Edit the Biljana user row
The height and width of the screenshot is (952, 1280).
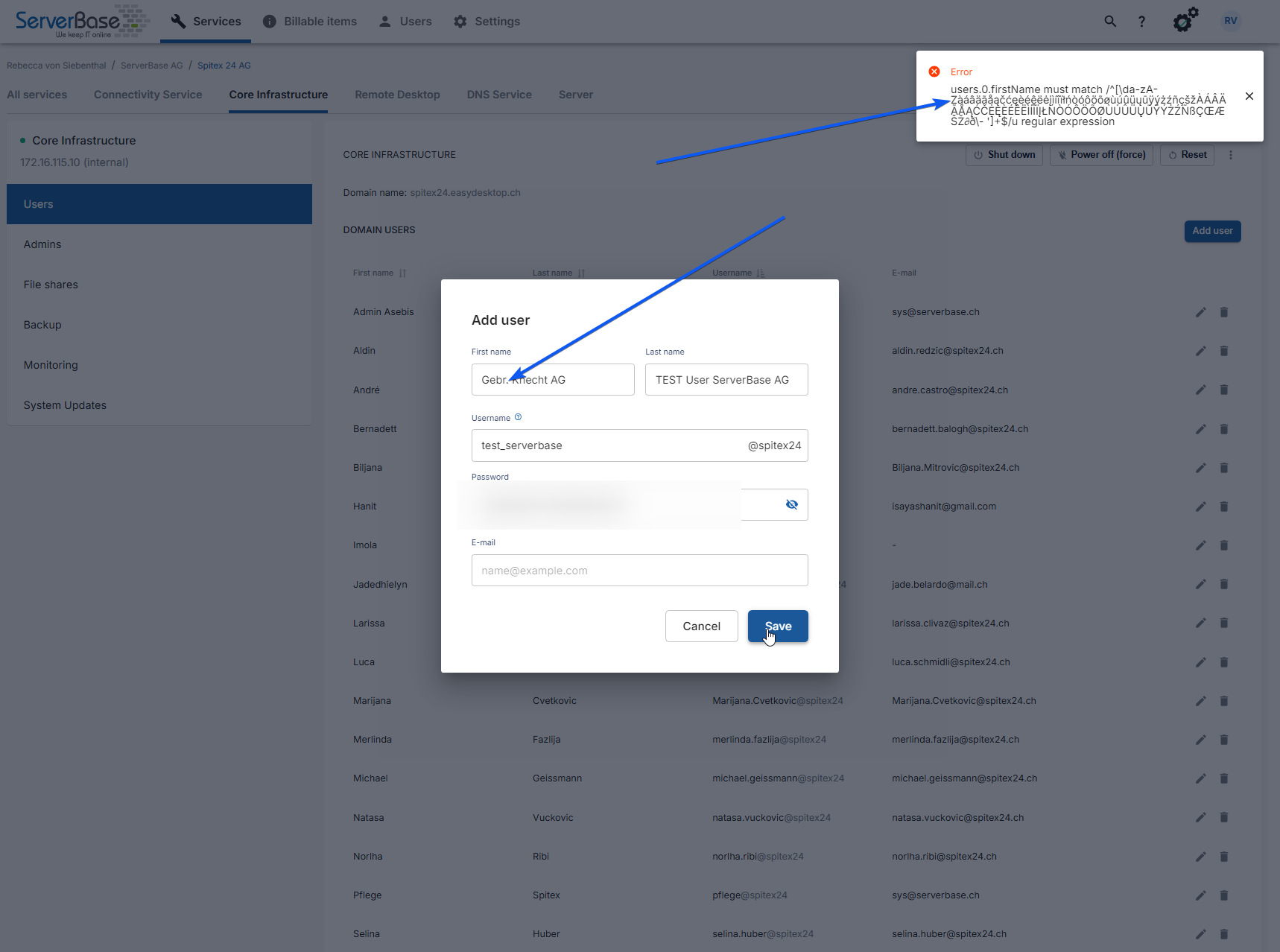click(1200, 468)
